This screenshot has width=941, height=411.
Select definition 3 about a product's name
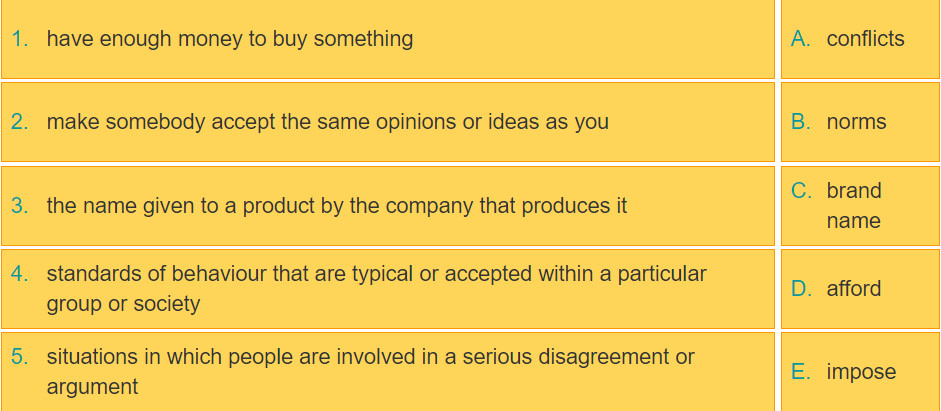(x=388, y=206)
